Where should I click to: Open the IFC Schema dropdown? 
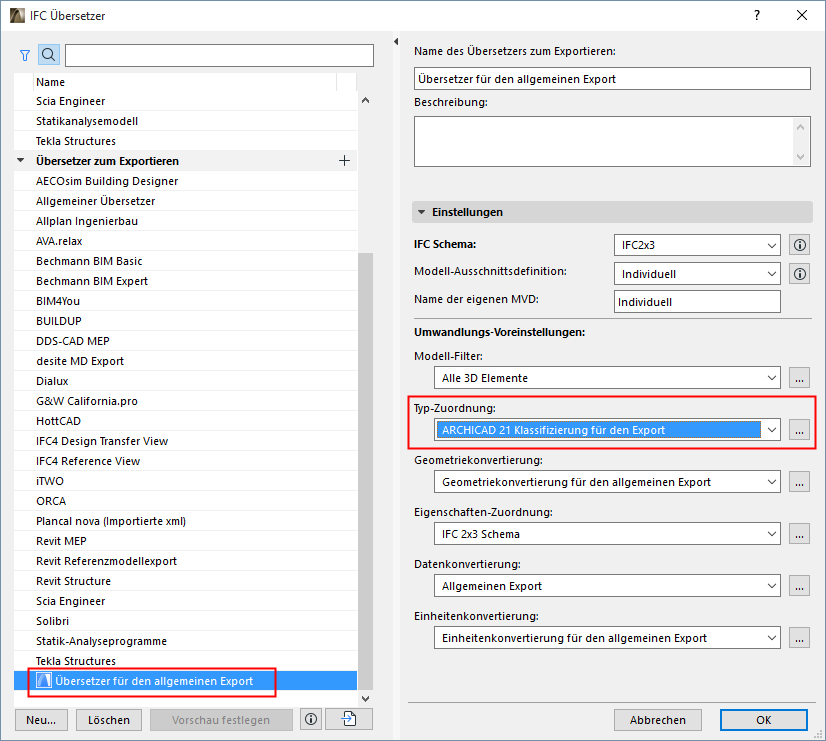click(x=697, y=245)
